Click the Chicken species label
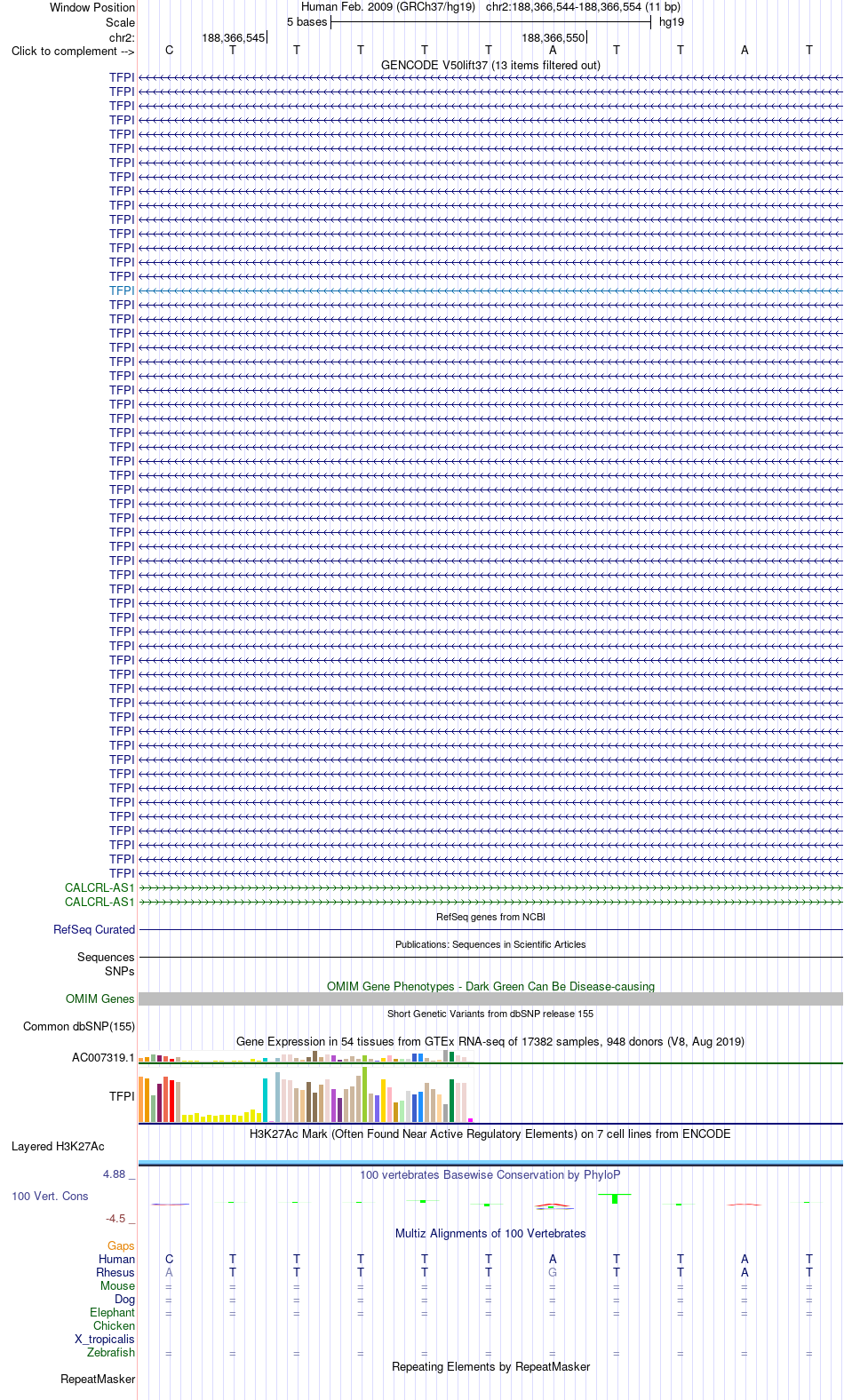The width and height of the screenshot is (844, 1400). pos(114,1325)
